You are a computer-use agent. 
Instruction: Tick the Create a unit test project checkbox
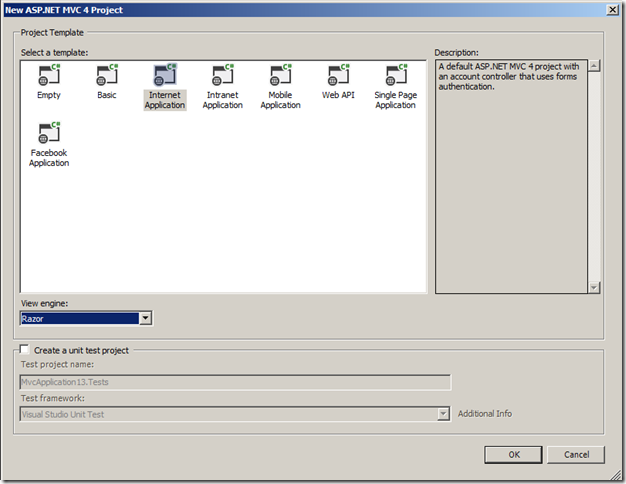tap(25, 349)
